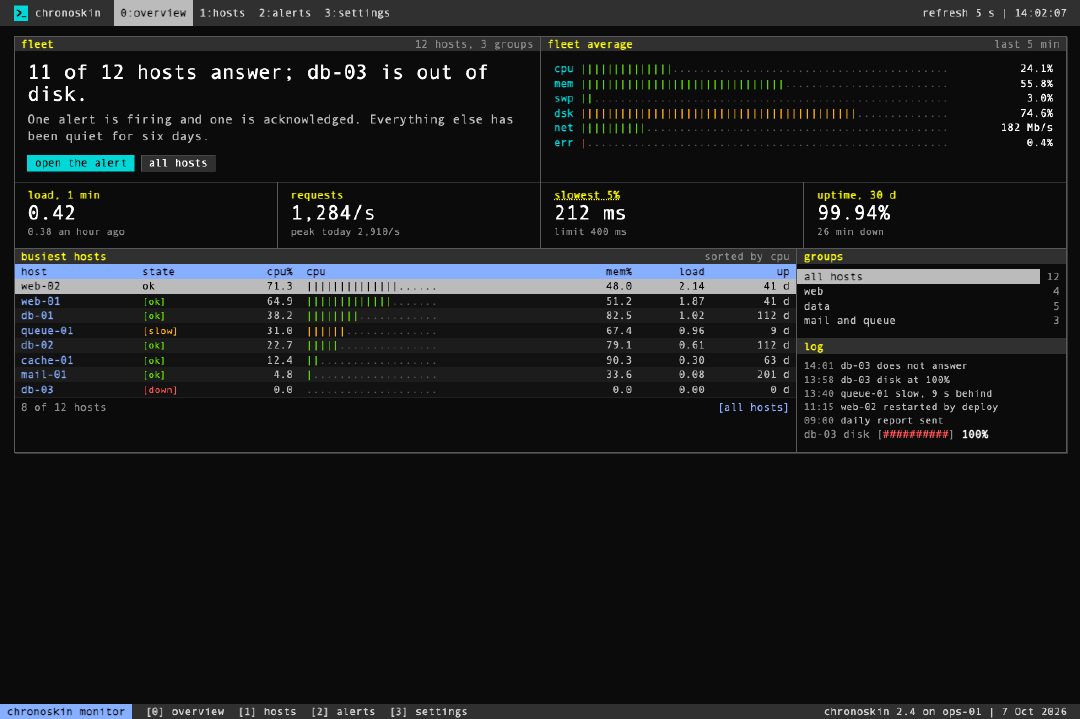Click the 'sorted by cpu' label
The height and width of the screenshot is (719, 1080).
click(747, 257)
